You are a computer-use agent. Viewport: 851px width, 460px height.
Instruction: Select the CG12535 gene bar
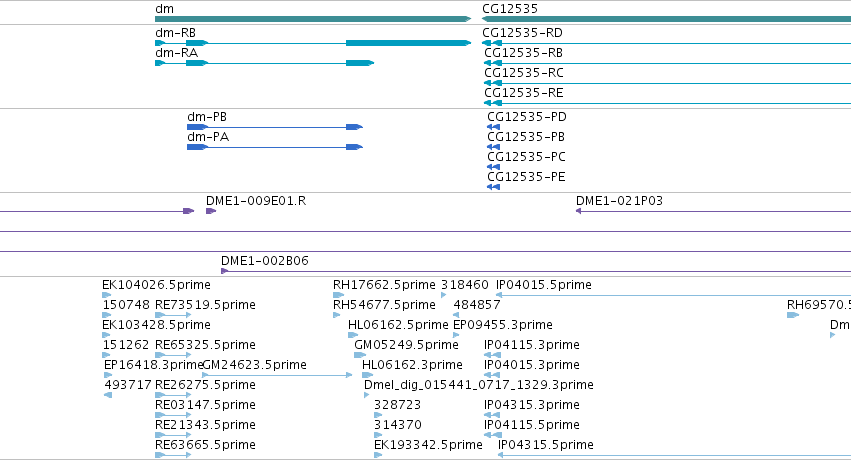[x=666, y=19]
